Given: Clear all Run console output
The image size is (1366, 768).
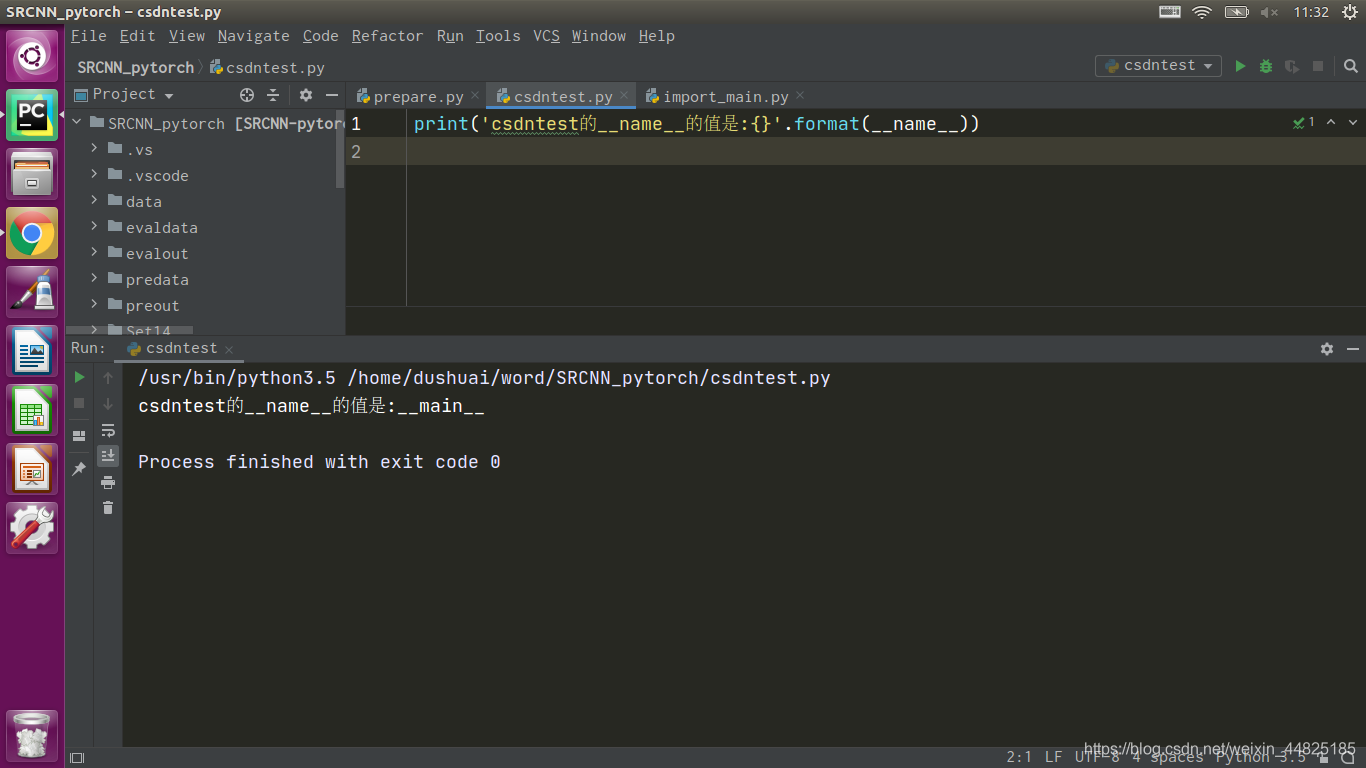Looking at the screenshot, I should click(108, 508).
